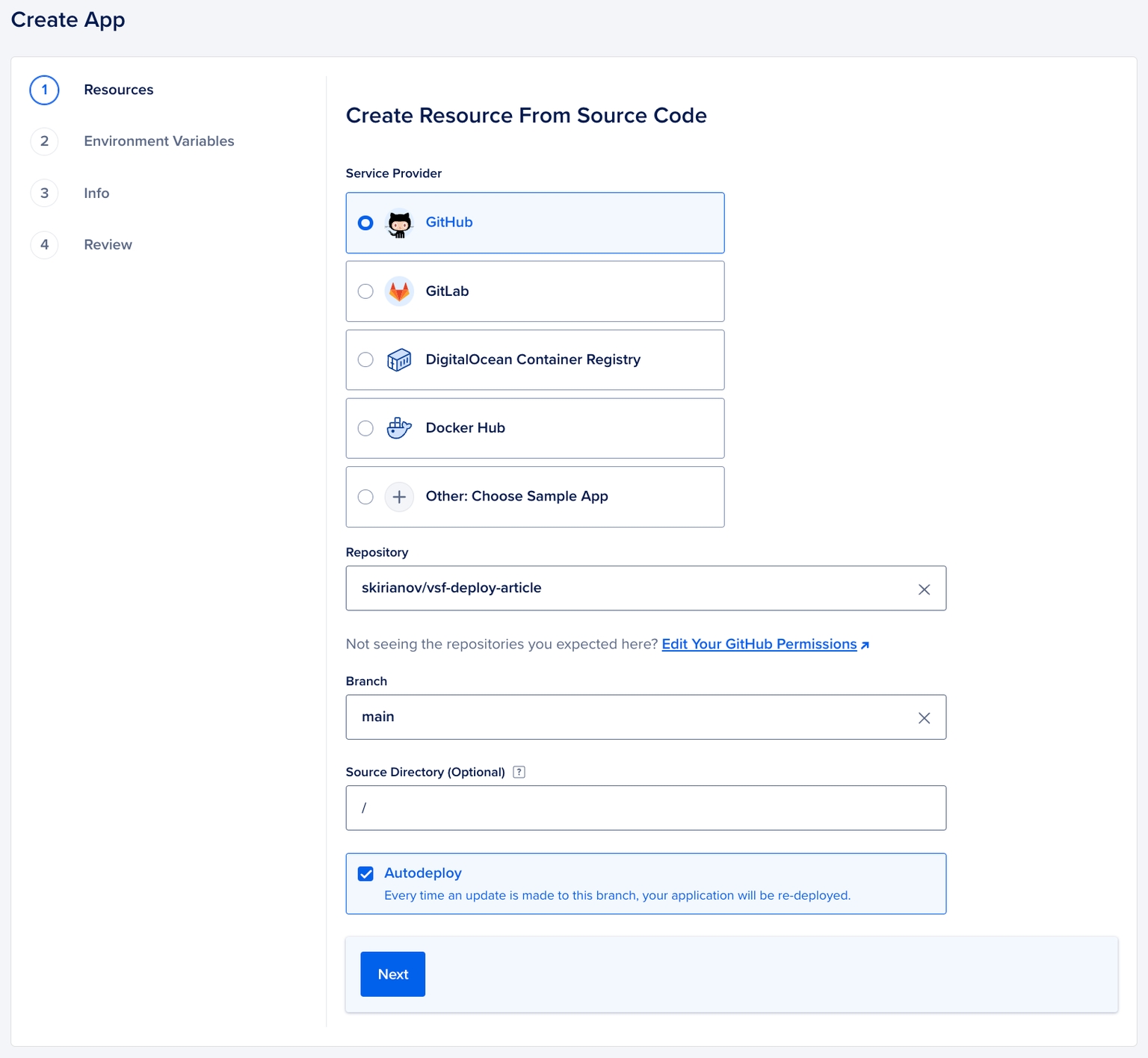Clear the selected repository with X icon
This screenshot has height=1058, width=1148.
tap(924, 589)
